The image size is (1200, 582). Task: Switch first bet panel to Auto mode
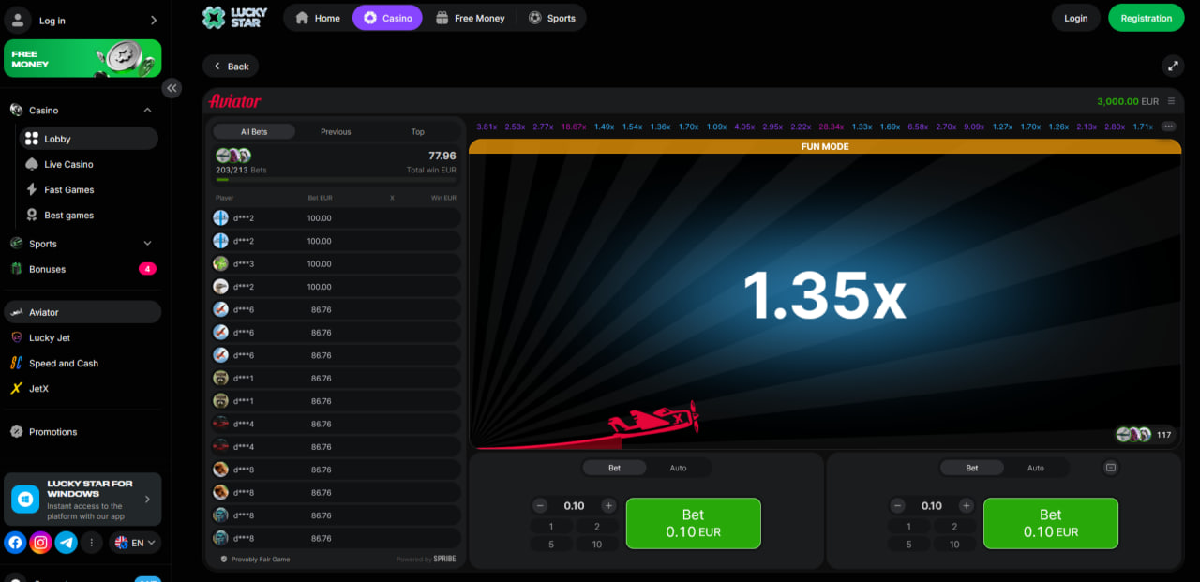(x=678, y=467)
